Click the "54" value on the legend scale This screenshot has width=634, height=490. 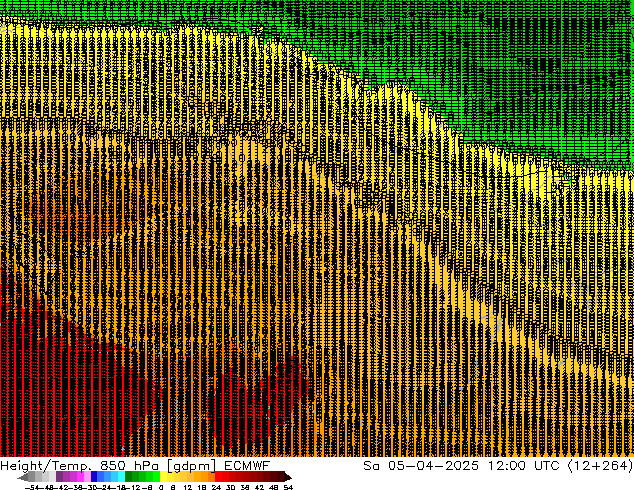pos(288,487)
